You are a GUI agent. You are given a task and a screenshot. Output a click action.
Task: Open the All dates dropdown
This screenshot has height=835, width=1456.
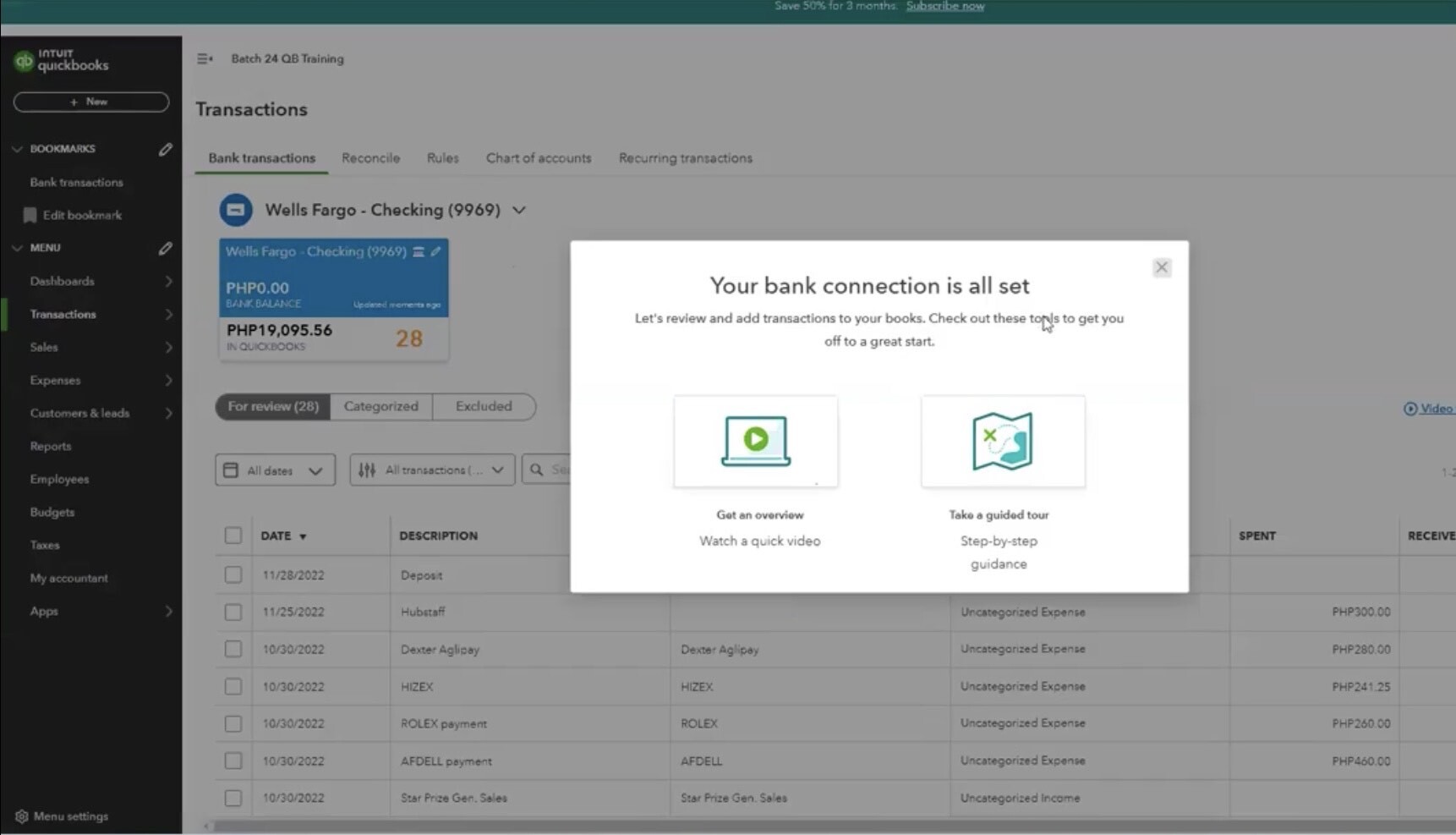tap(275, 470)
